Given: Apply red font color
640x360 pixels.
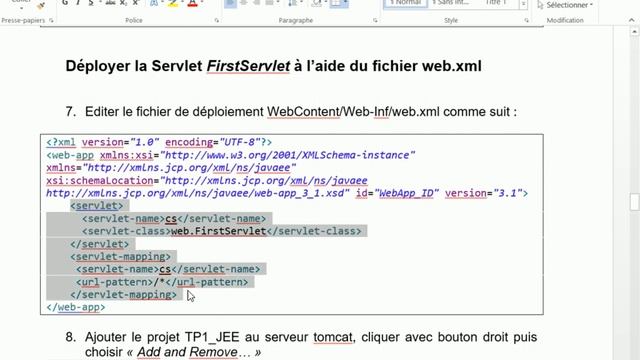Looking at the screenshot, I should point(193,4).
